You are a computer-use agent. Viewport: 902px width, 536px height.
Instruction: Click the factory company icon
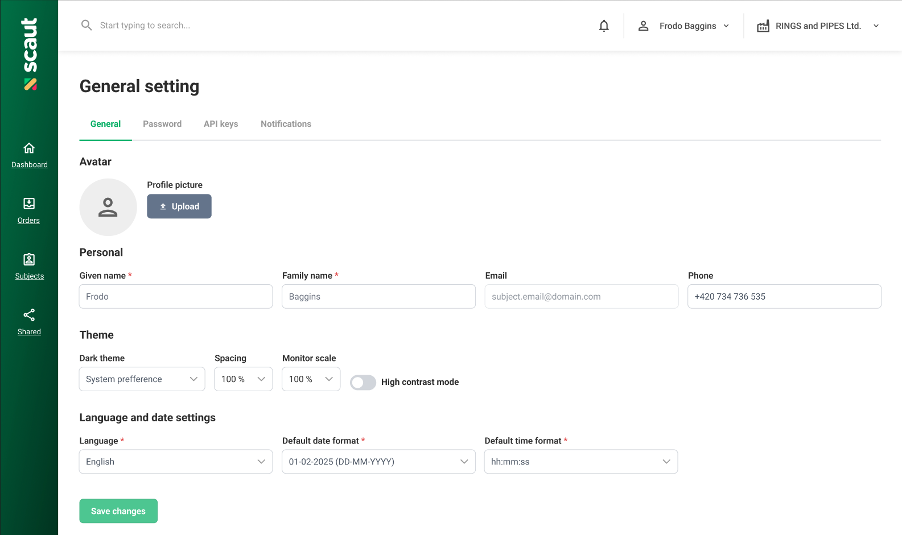click(x=763, y=26)
